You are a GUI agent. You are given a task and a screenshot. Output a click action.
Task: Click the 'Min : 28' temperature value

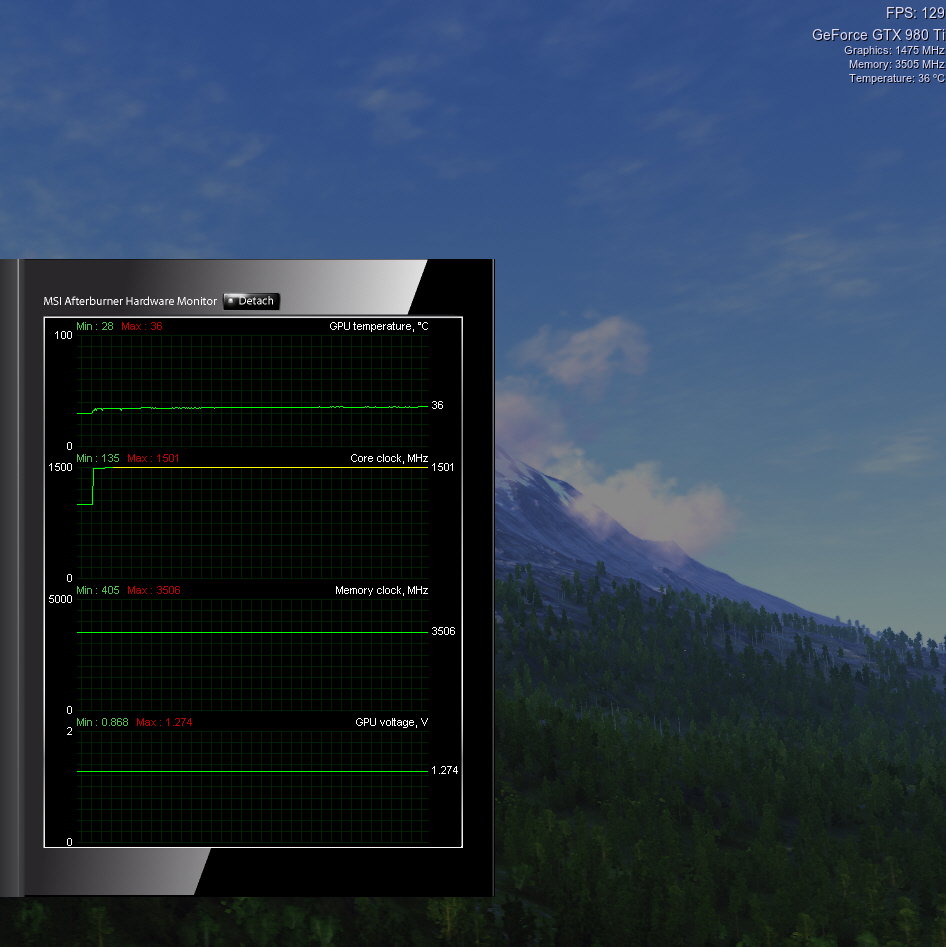pyautogui.click(x=95, y=326)
